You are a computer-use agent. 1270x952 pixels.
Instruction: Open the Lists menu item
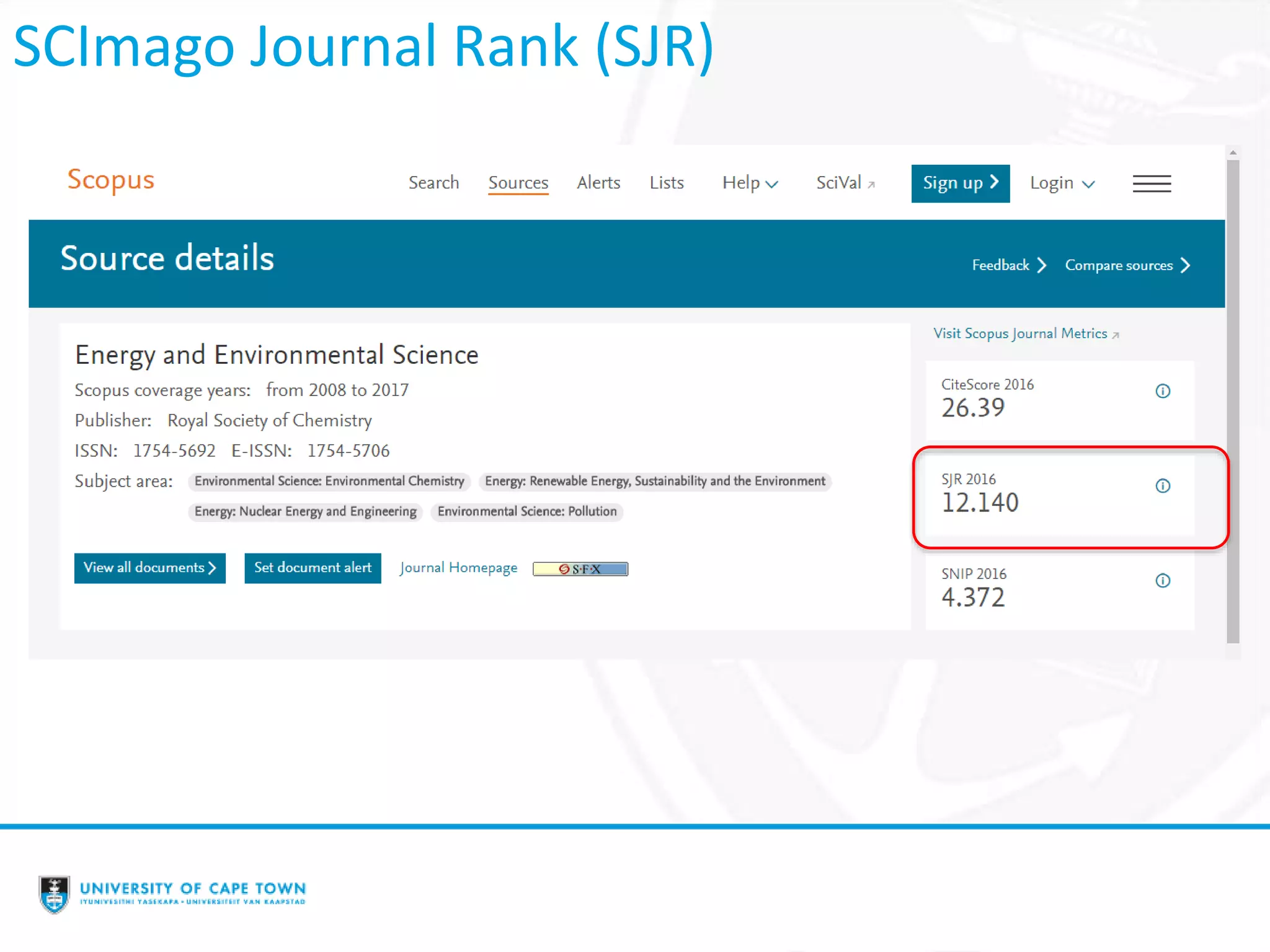tap(667, 183)
